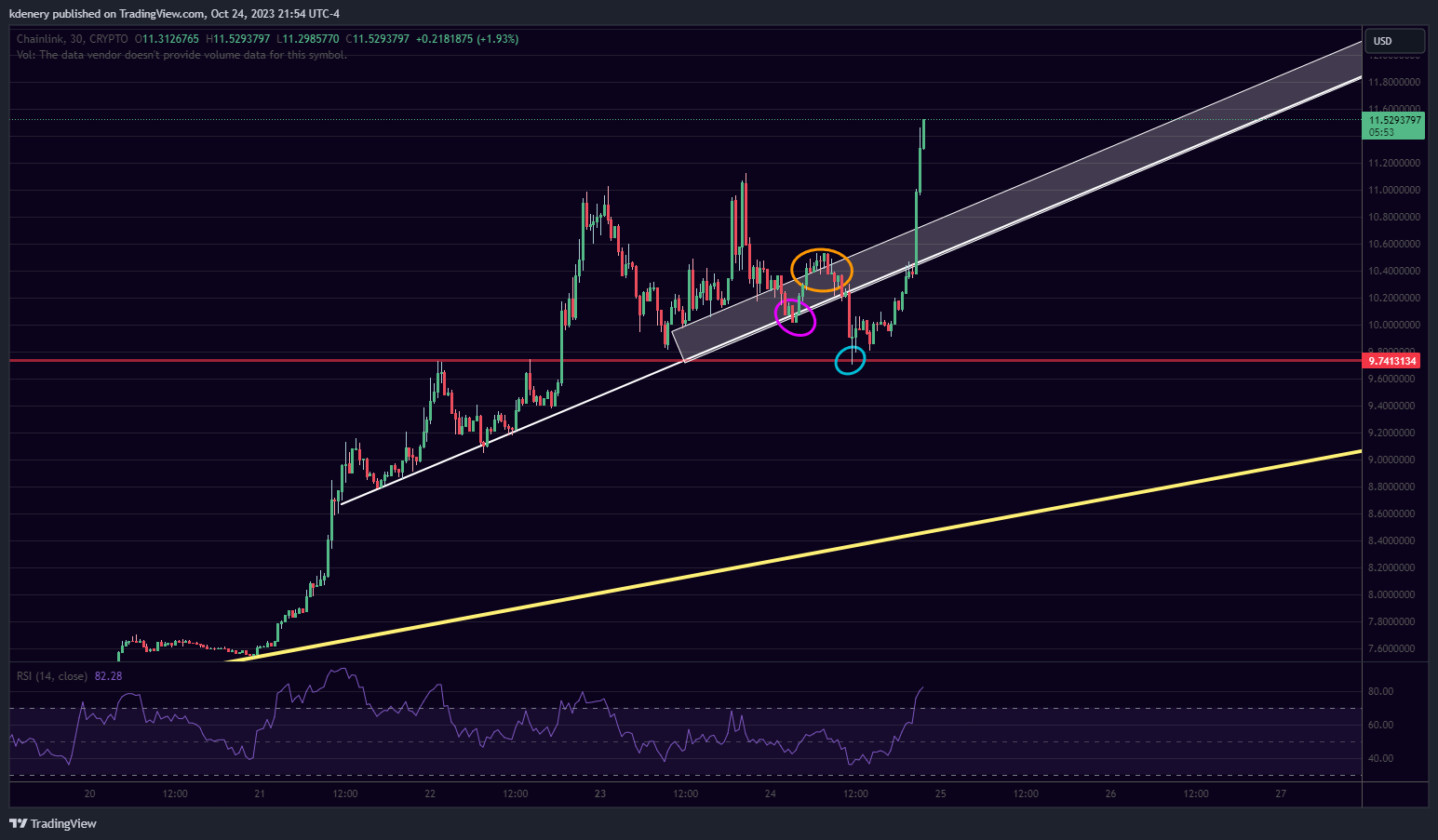
Task: Click date label 25 on time axis
Action: pyautogui.click(x=941, y=793)
